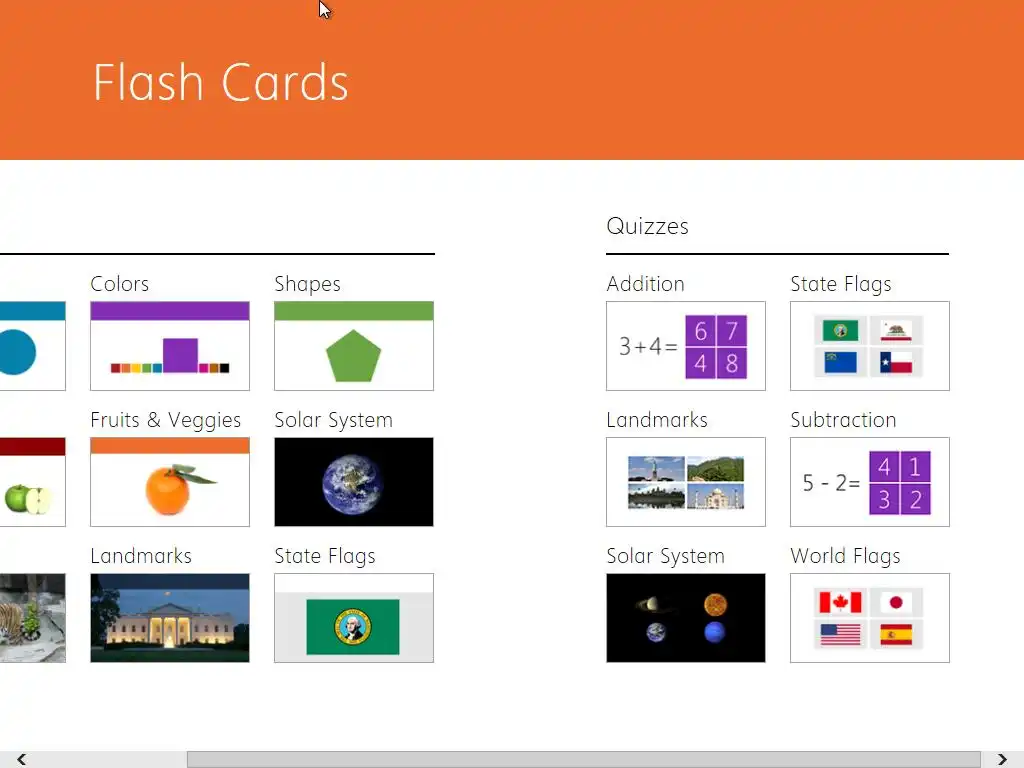Click the Fruits & Veggies label
Screen dimensions: 1024x768
[166, 421]
